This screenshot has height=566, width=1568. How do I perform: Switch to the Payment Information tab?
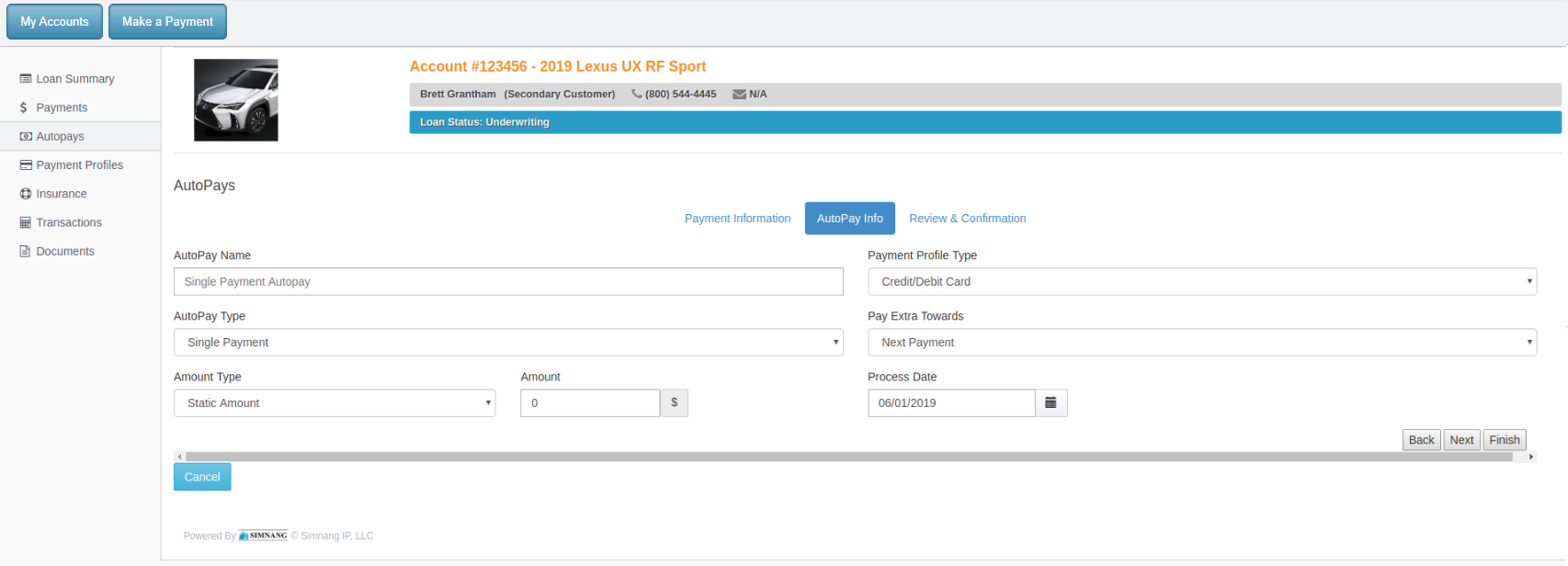[x=737, y=219]
